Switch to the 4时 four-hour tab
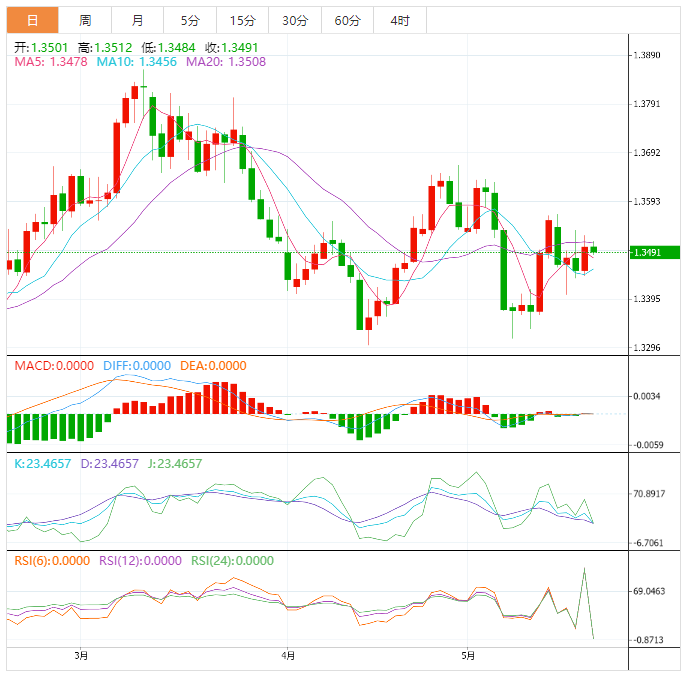 399,20
